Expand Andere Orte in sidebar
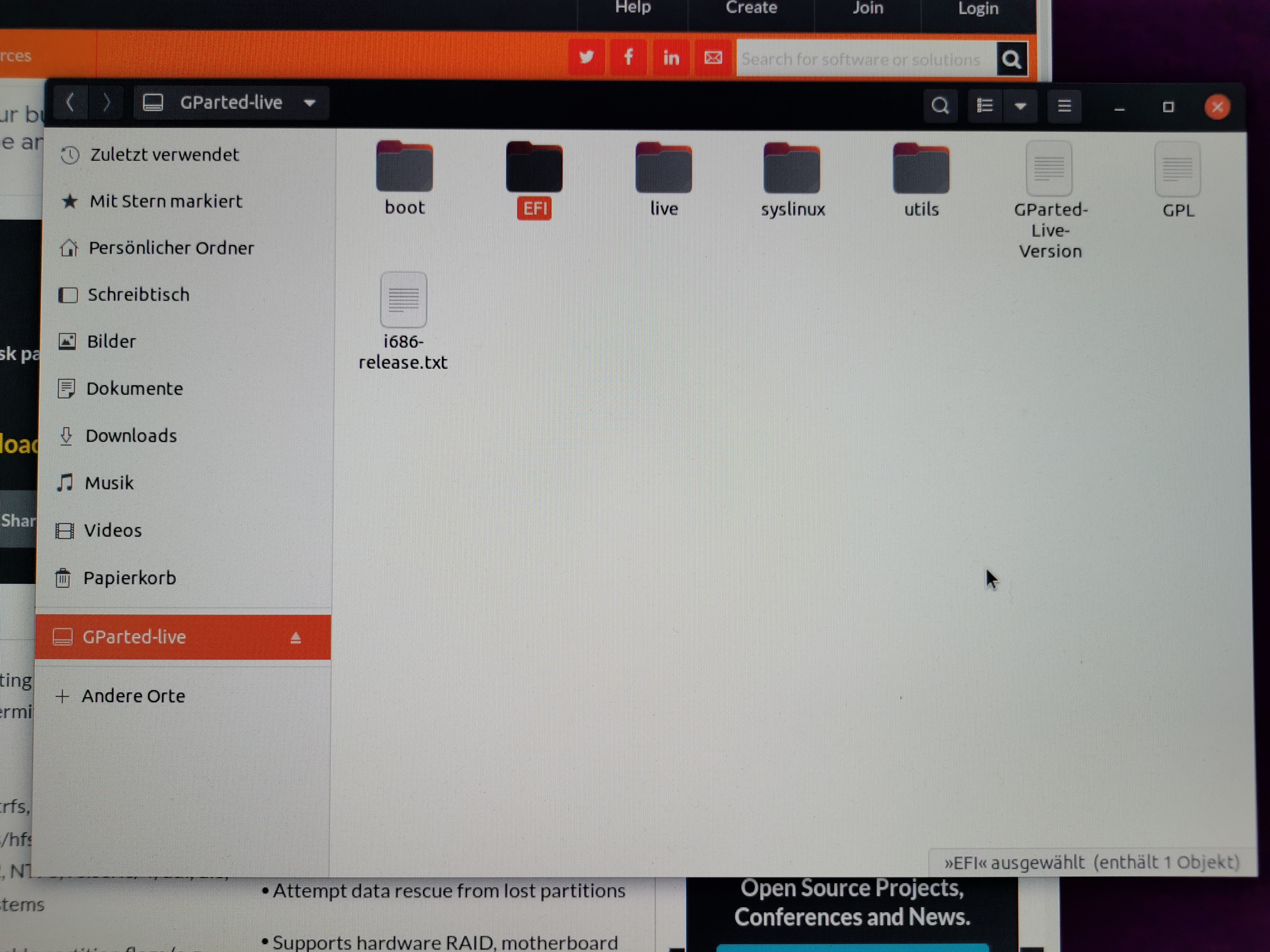The height and width of the screenshot is (952, 1270). point(133,696)
